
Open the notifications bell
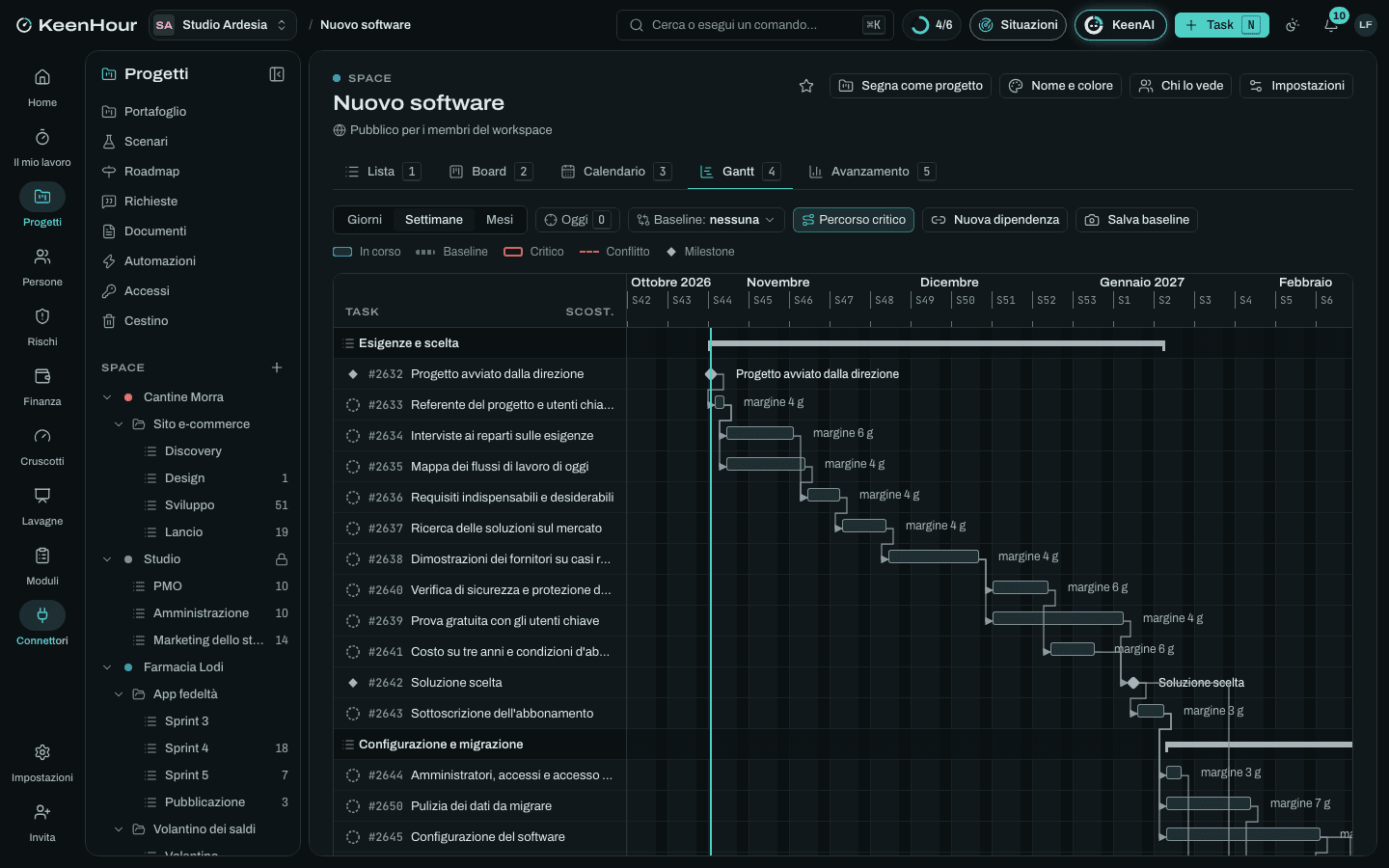tap(1331, 25)
